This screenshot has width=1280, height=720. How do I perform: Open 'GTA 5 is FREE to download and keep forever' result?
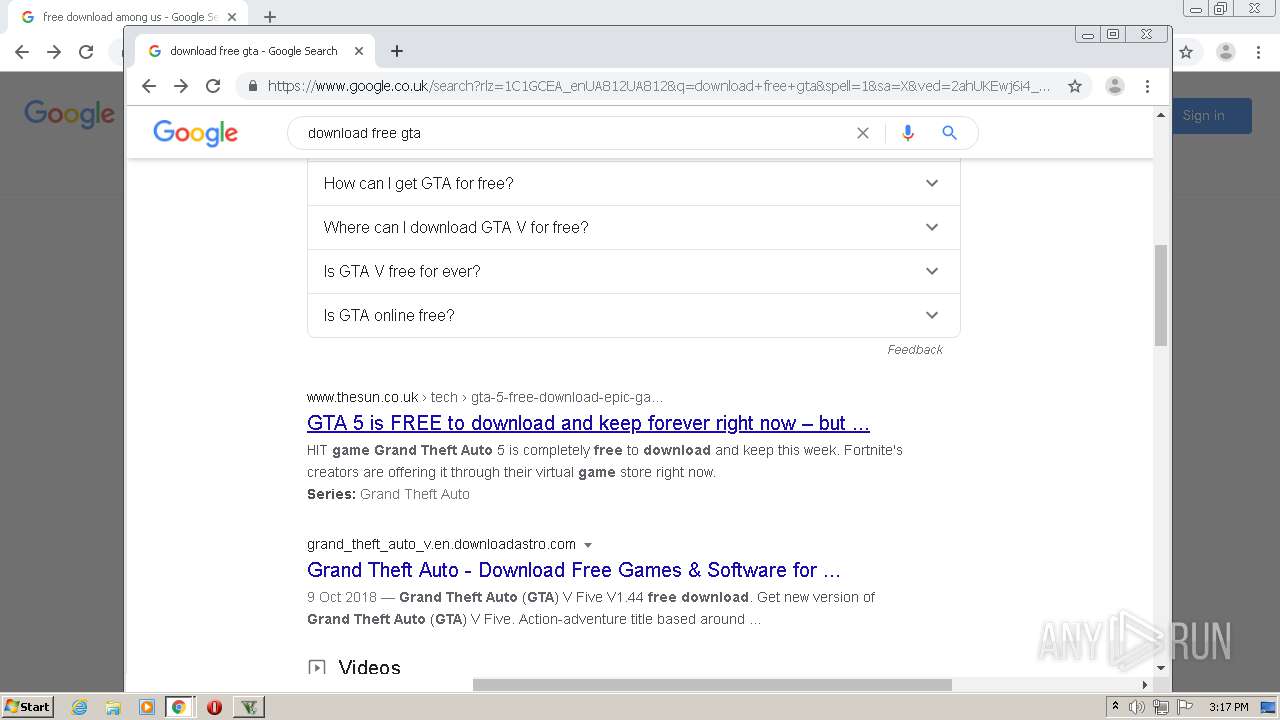(588, 423)
